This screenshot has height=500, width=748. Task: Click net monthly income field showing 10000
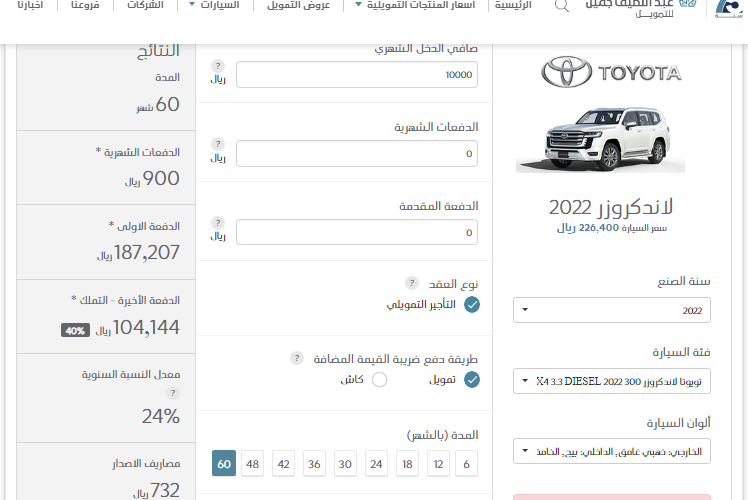(357, 74)
